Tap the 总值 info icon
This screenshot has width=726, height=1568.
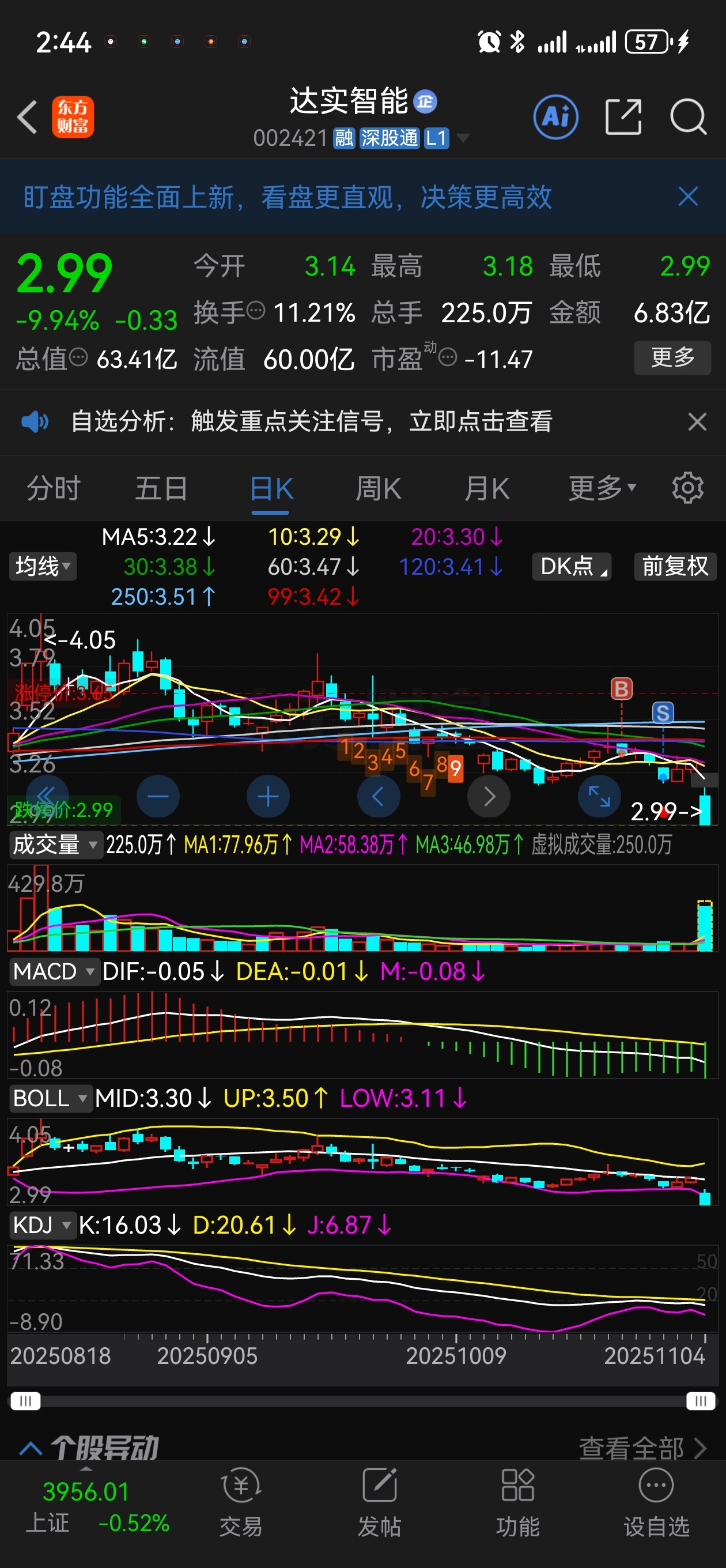pos(78,357)
